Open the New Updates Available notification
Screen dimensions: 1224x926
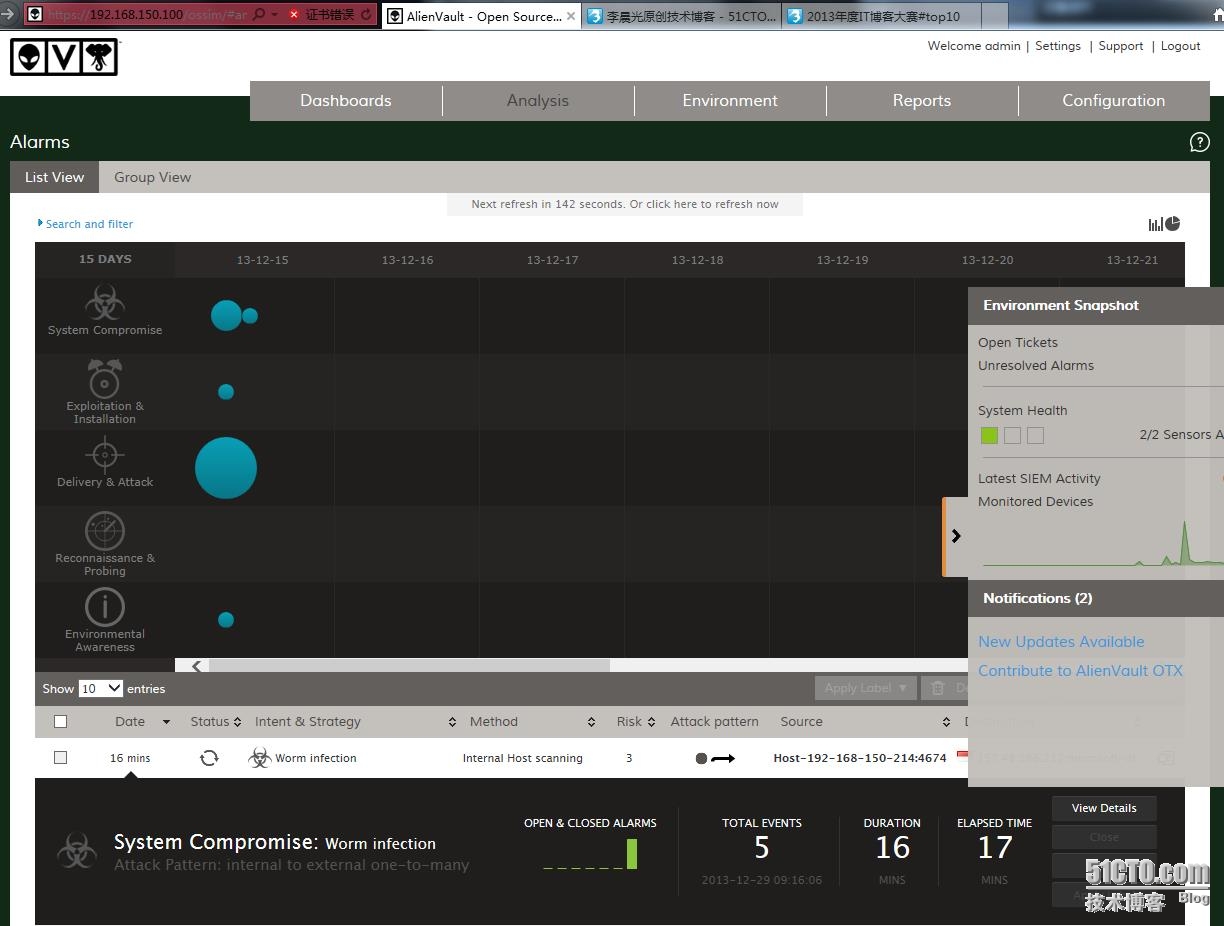1061,642
